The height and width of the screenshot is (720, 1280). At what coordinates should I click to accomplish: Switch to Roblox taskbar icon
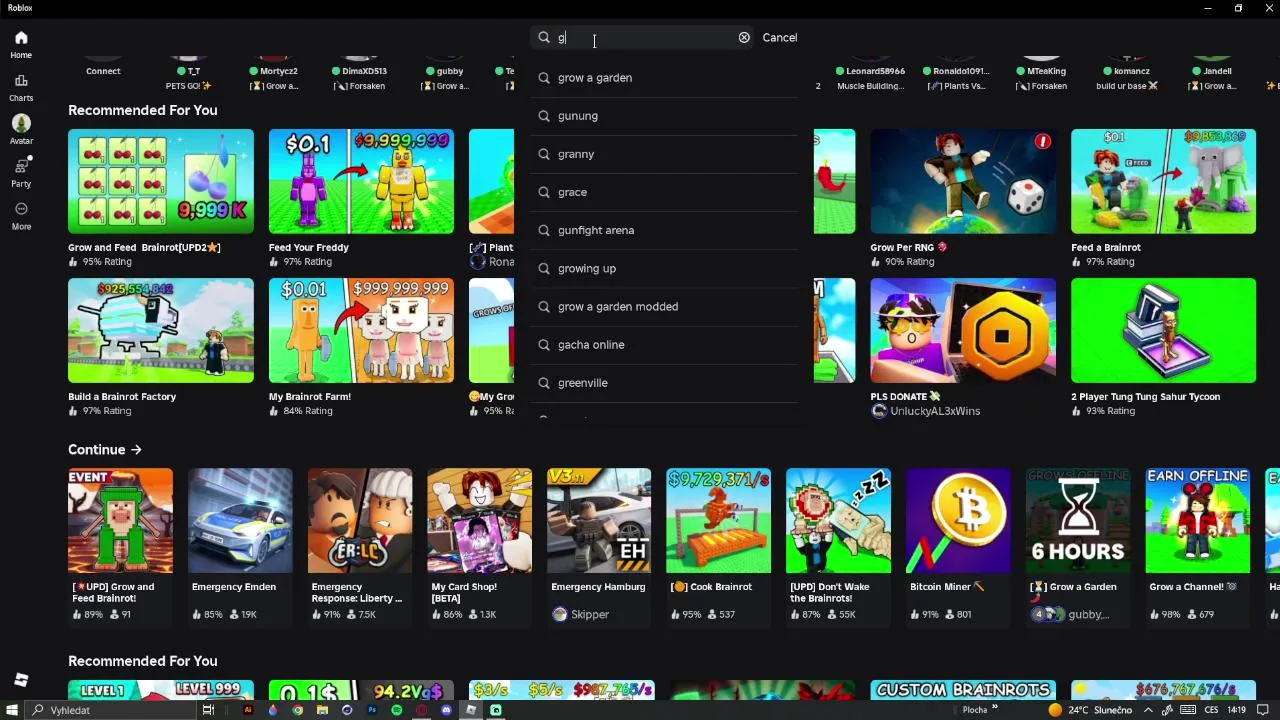click(471, 710)
